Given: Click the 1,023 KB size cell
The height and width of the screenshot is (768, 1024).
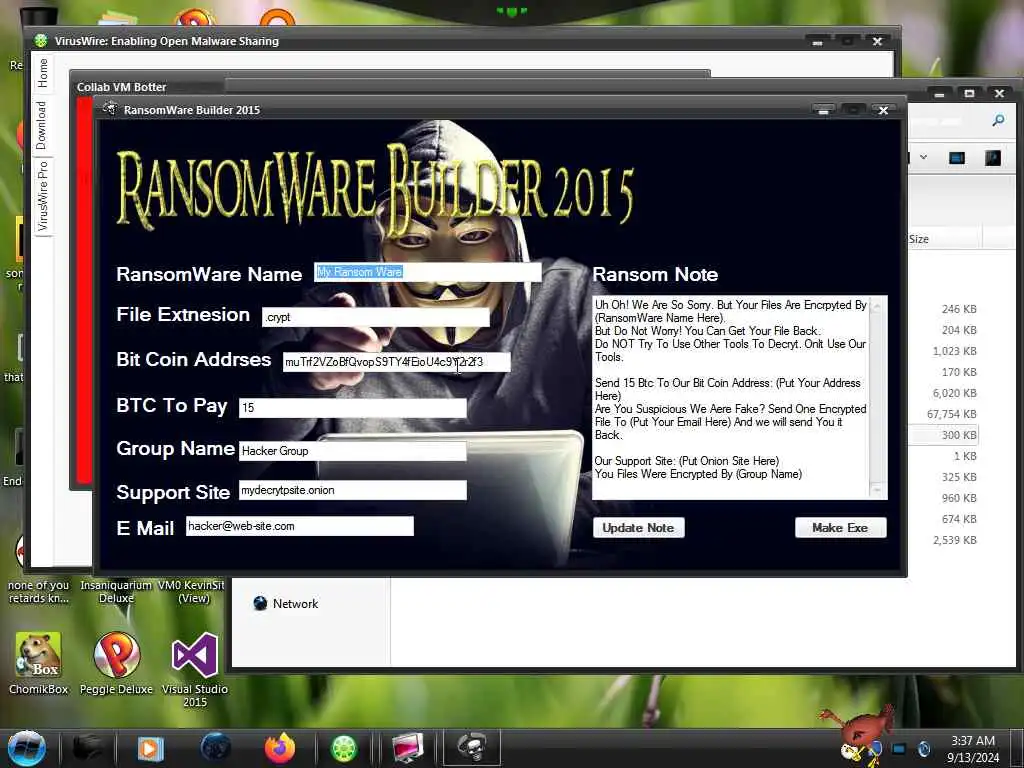Looking at the screenshot, I should click(955, 351).
